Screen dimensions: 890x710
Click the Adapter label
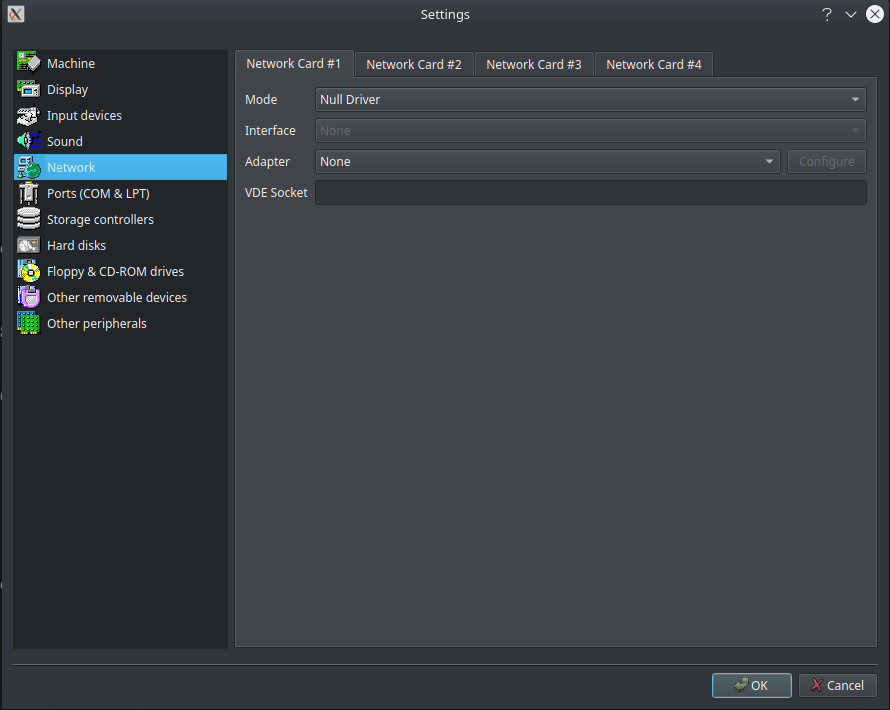click(267, 162)
